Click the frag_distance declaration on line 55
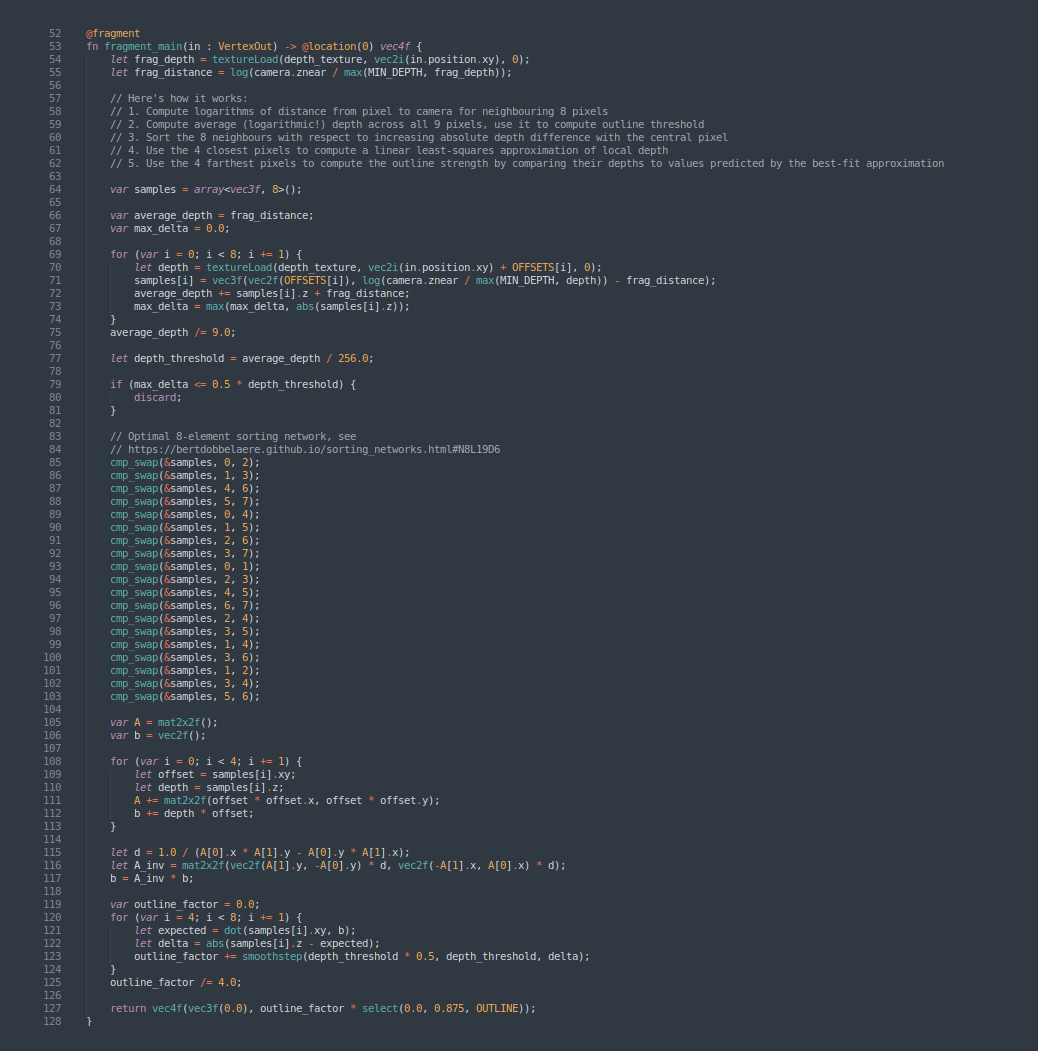 (x=172, y=72)
